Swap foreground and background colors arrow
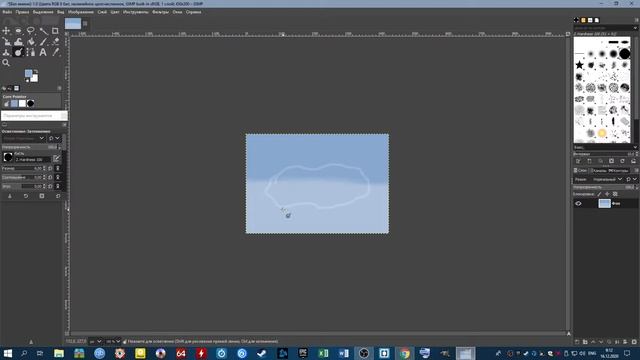 (x=36, y=71)
